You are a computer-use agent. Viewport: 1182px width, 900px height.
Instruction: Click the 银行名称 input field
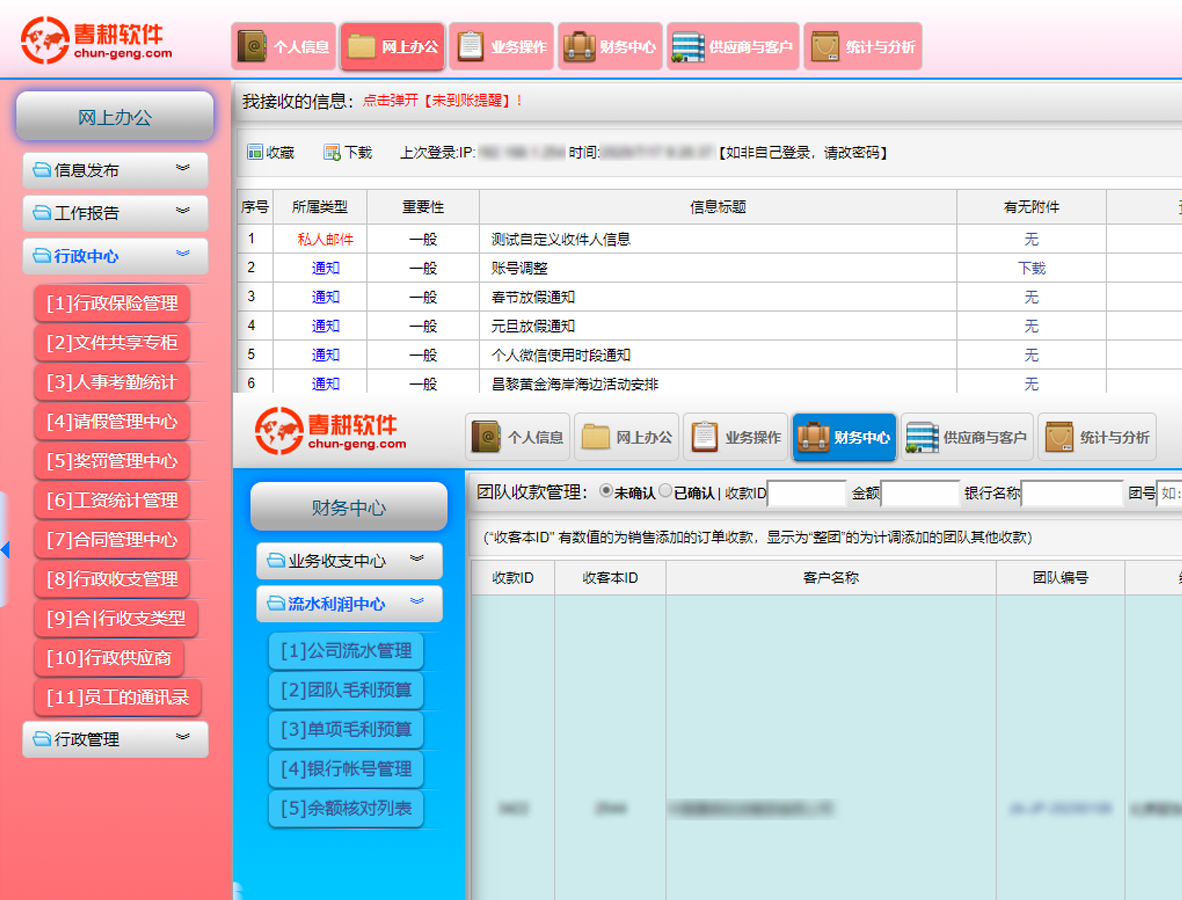pos(1072,493)
